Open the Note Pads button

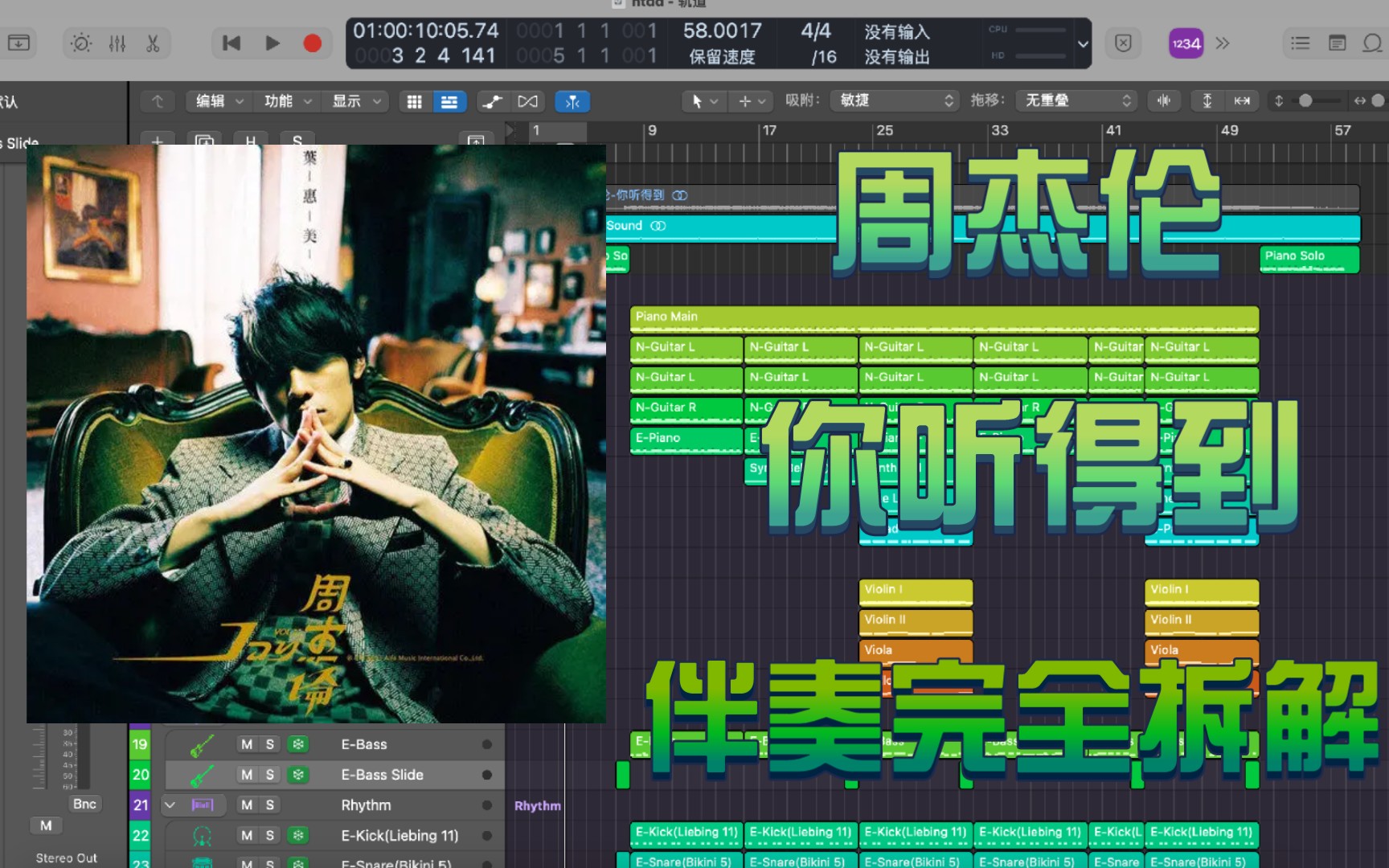(x=1337, y=43)
